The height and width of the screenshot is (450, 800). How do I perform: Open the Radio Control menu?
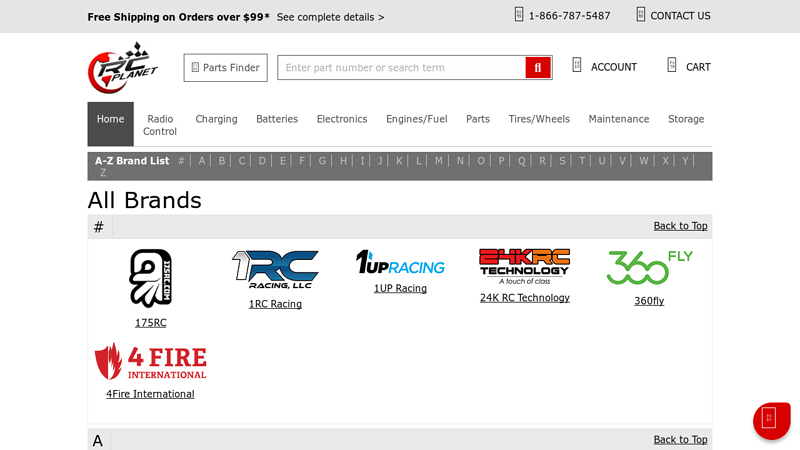pos(160,125)
